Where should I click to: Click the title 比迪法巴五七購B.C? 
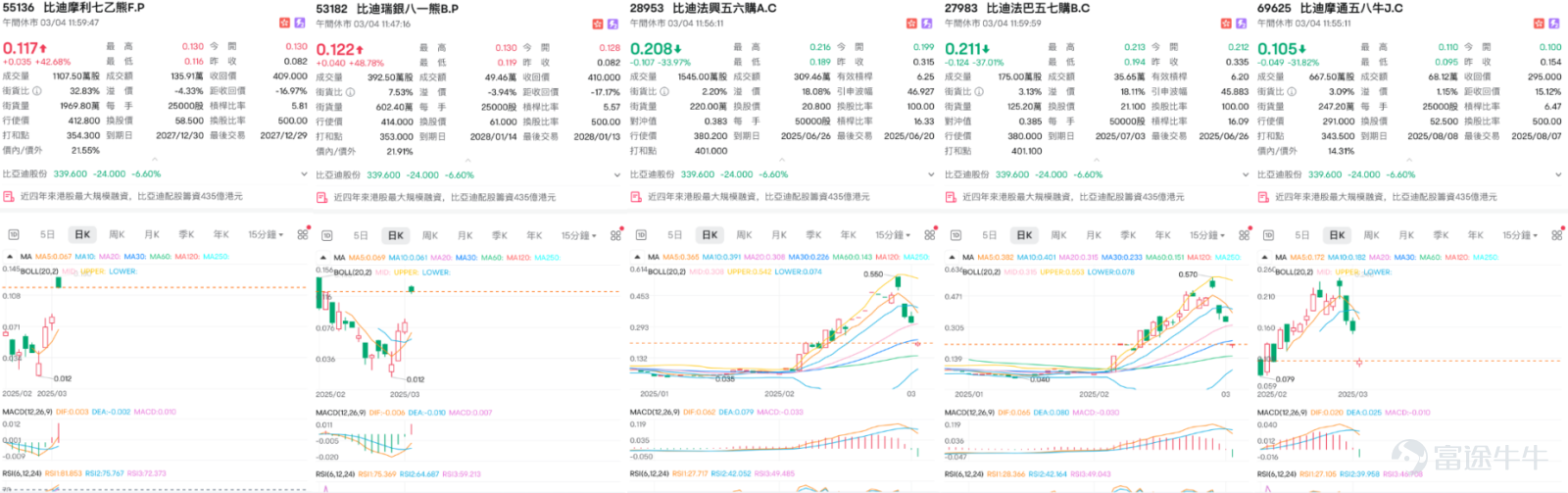(x=1038, y=8)
